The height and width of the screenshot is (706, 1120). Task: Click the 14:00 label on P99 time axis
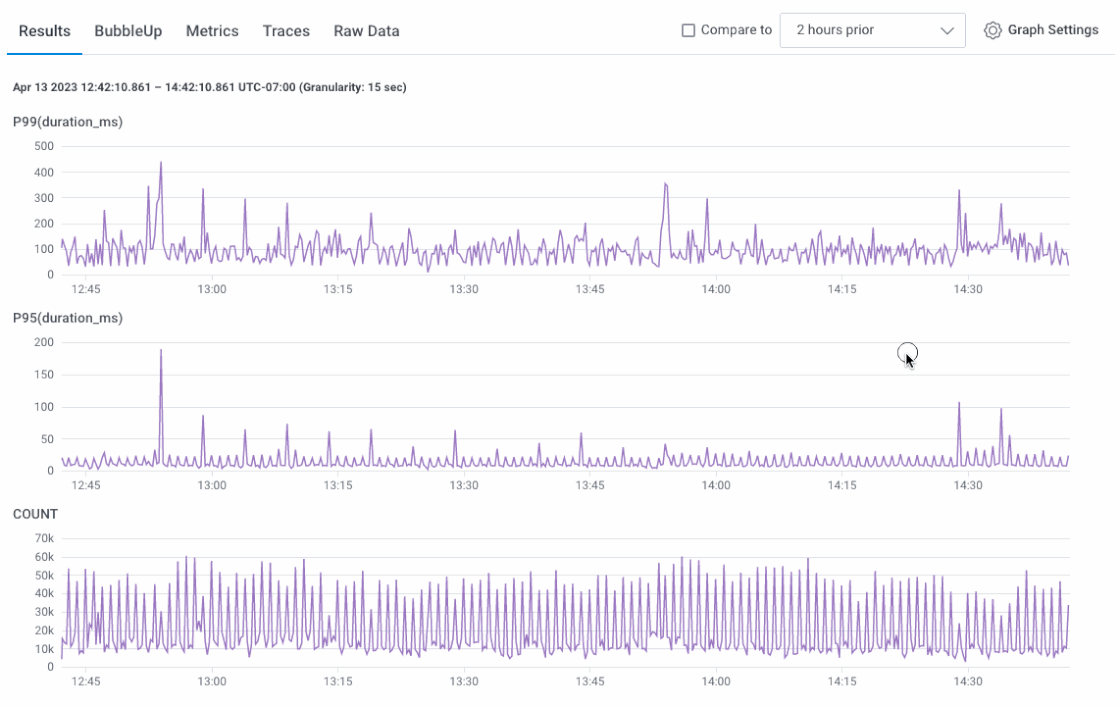click(715, 290)
